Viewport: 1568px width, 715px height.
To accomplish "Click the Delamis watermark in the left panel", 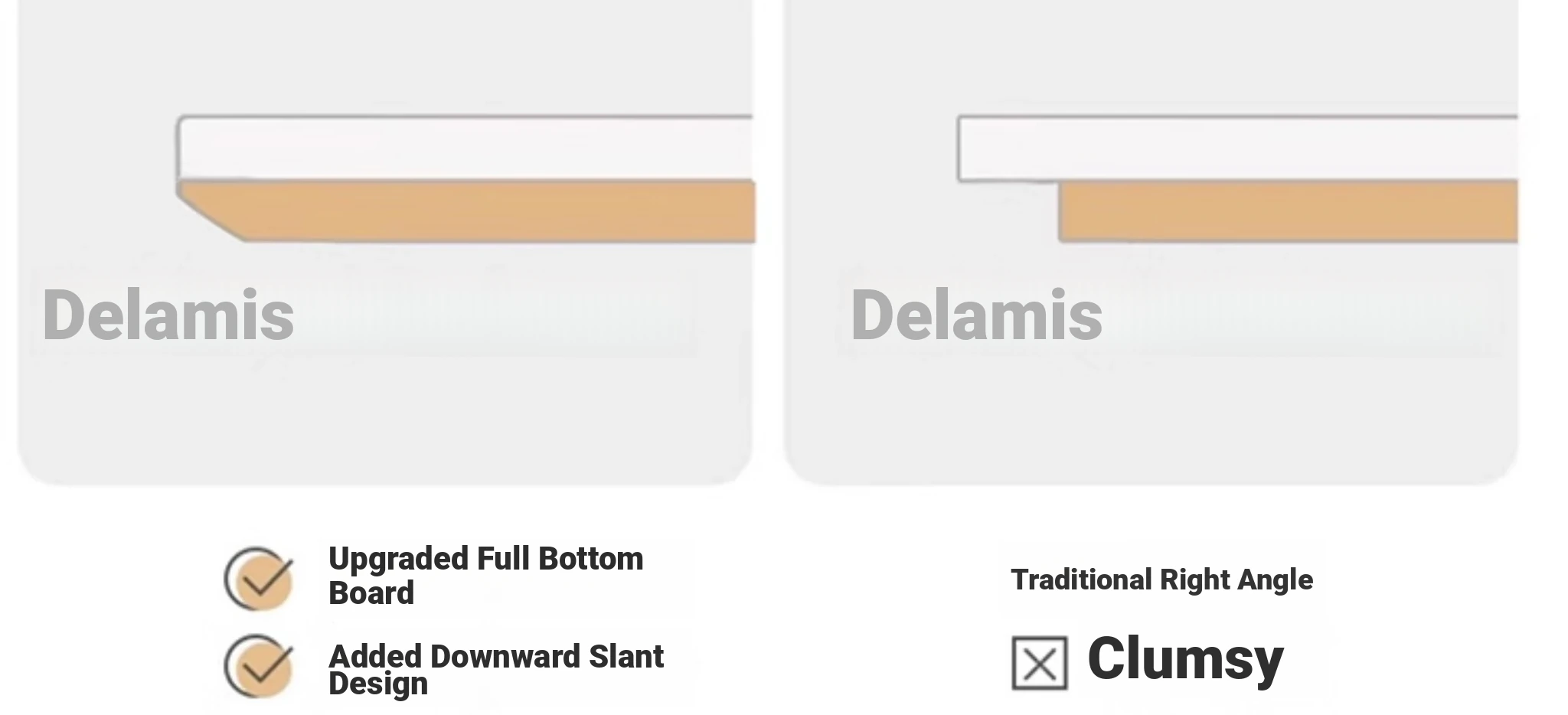I will point(168,315).
